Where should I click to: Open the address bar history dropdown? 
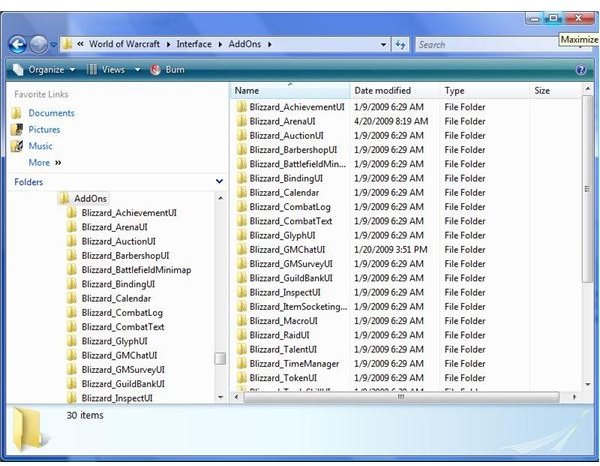[383, 45]
